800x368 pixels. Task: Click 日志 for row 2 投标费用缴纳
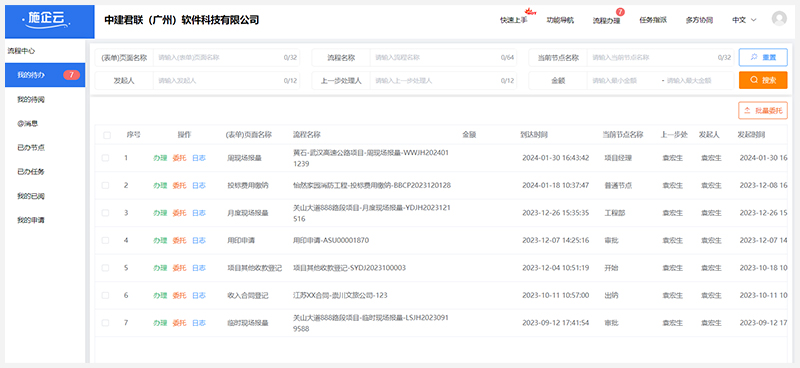point(199,185)
